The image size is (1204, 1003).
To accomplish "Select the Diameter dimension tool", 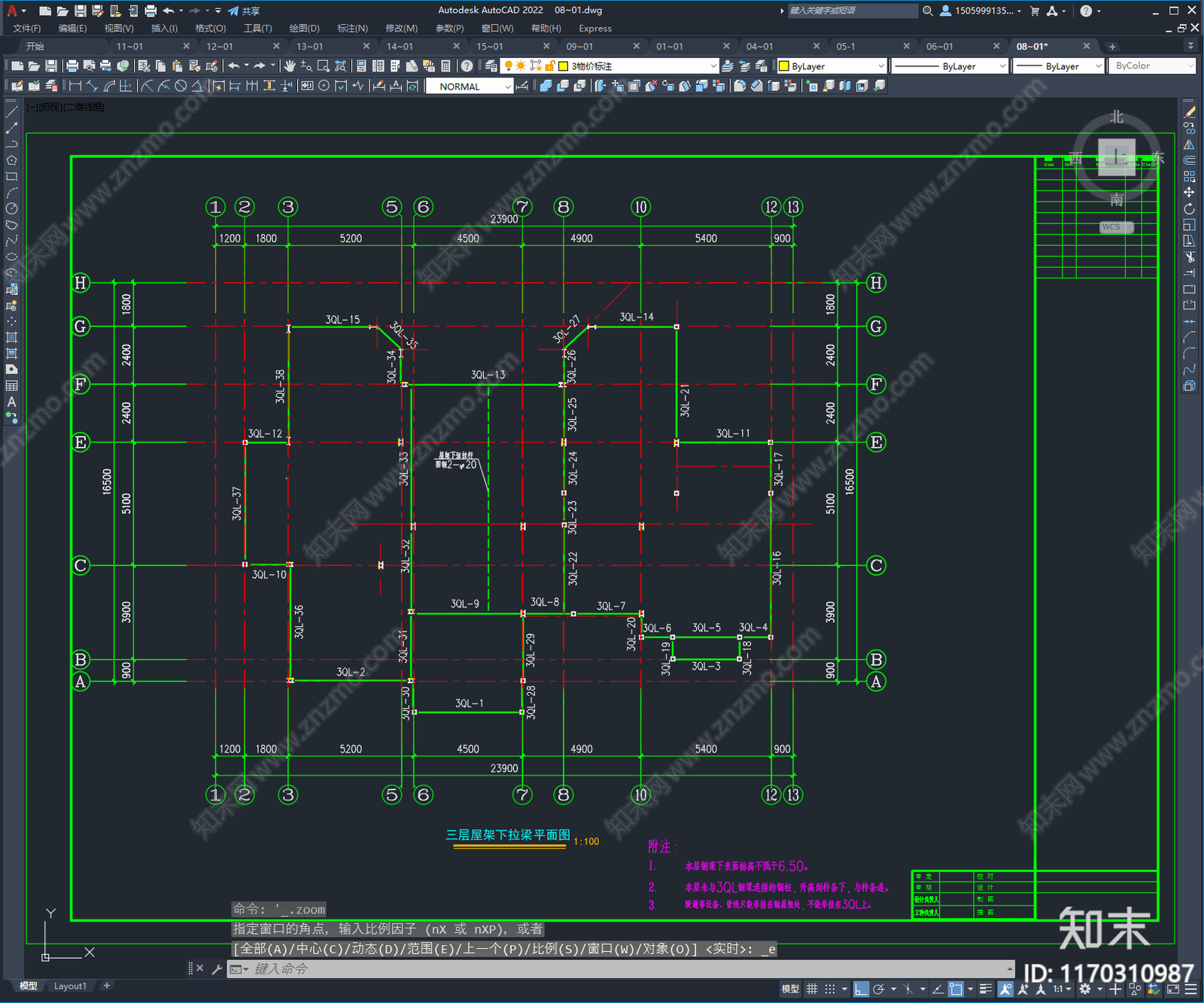I will tap(181, 86).
